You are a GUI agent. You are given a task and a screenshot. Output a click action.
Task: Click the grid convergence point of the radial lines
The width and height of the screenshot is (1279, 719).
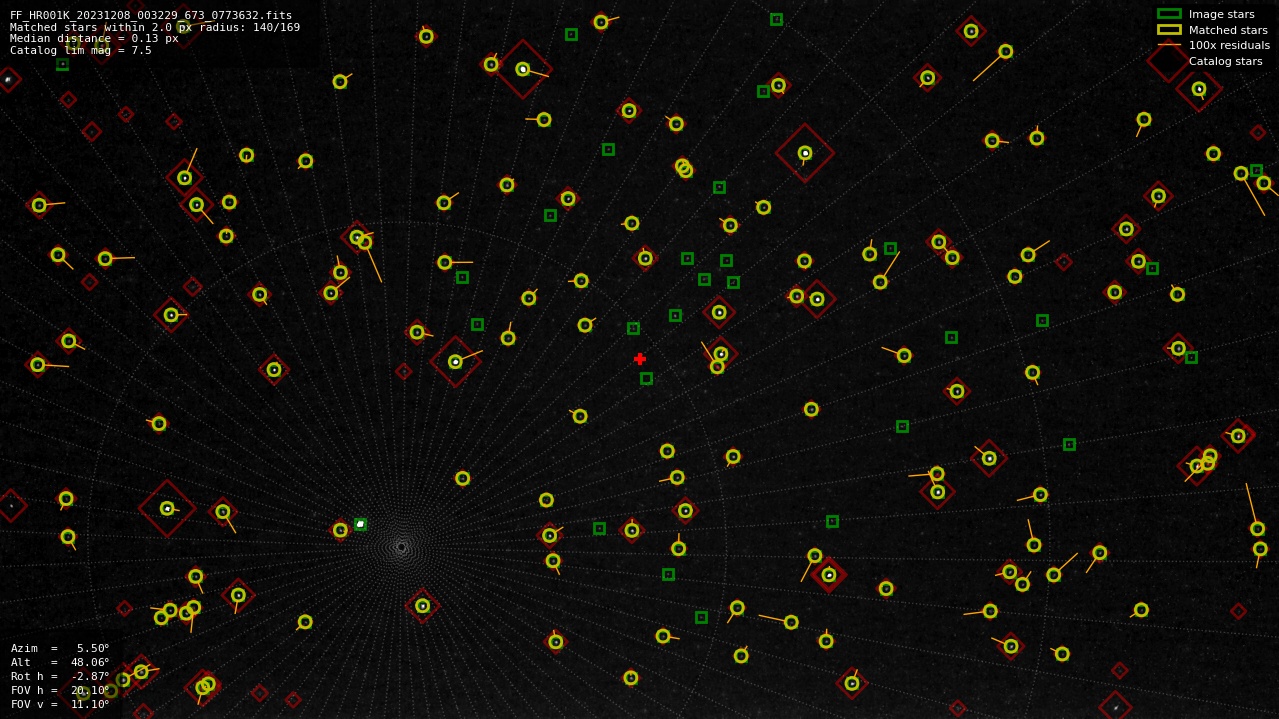pos(401,547)
